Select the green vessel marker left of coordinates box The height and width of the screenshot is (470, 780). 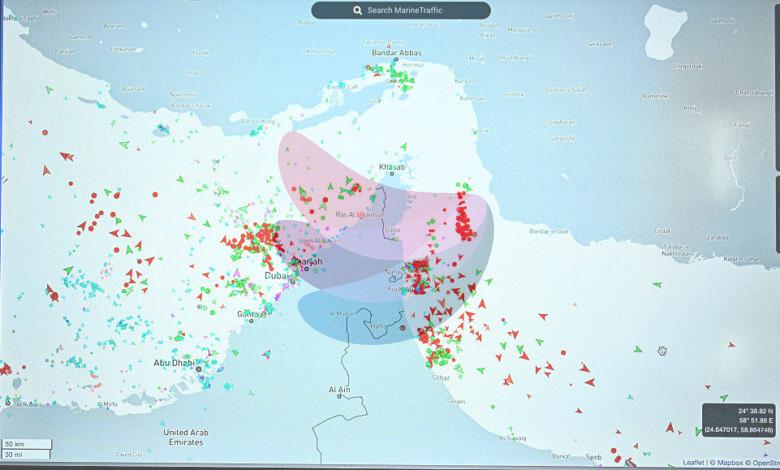[x=699, y=429]
